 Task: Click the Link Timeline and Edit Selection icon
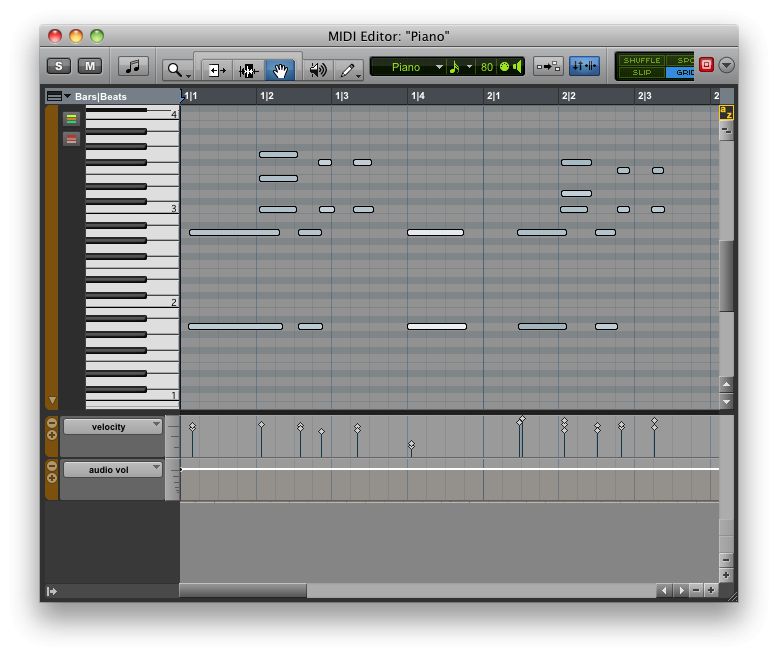tap(584, 67)
